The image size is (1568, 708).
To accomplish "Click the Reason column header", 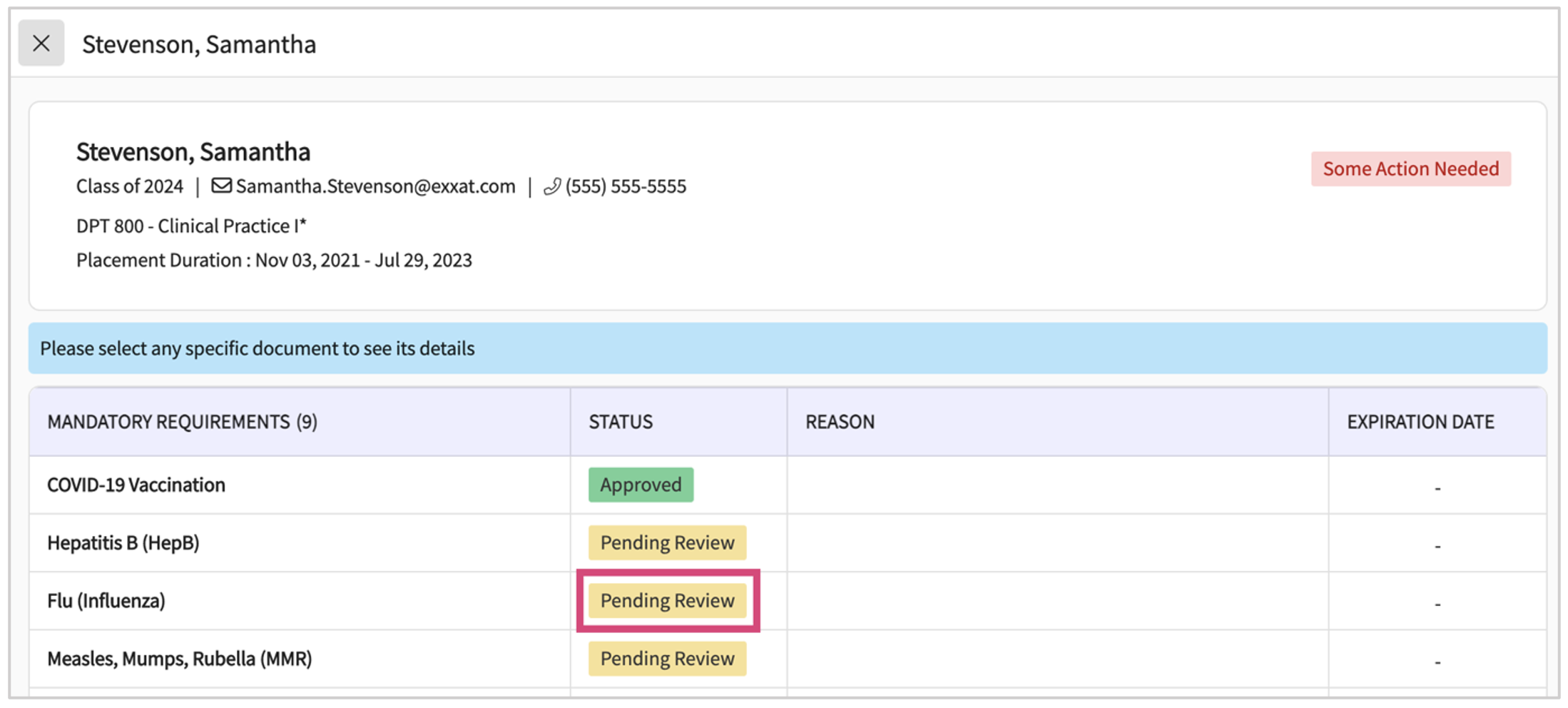I will pyautogui.click(x=840, y=423).
